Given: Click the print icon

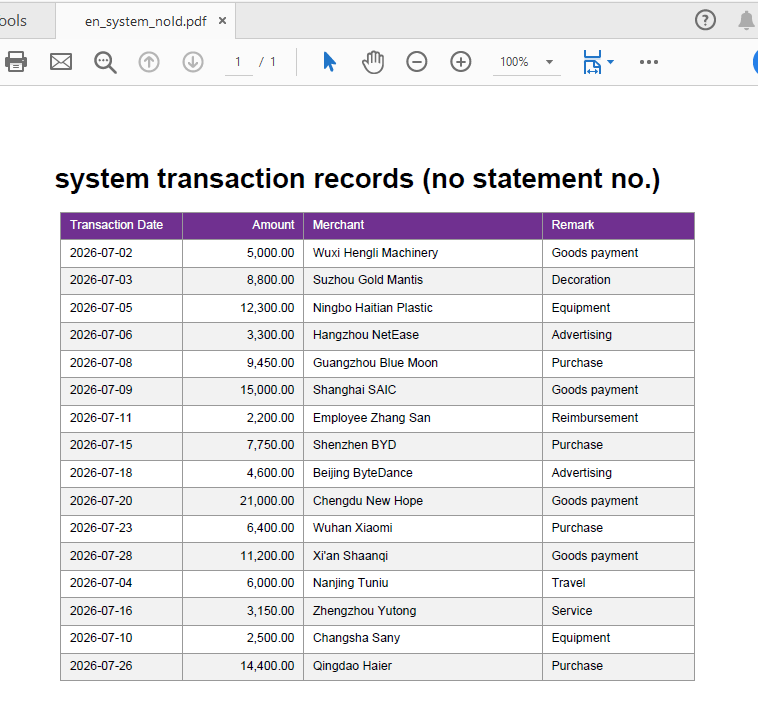Looking at the screenshot, I should click(x=15, y=62).
